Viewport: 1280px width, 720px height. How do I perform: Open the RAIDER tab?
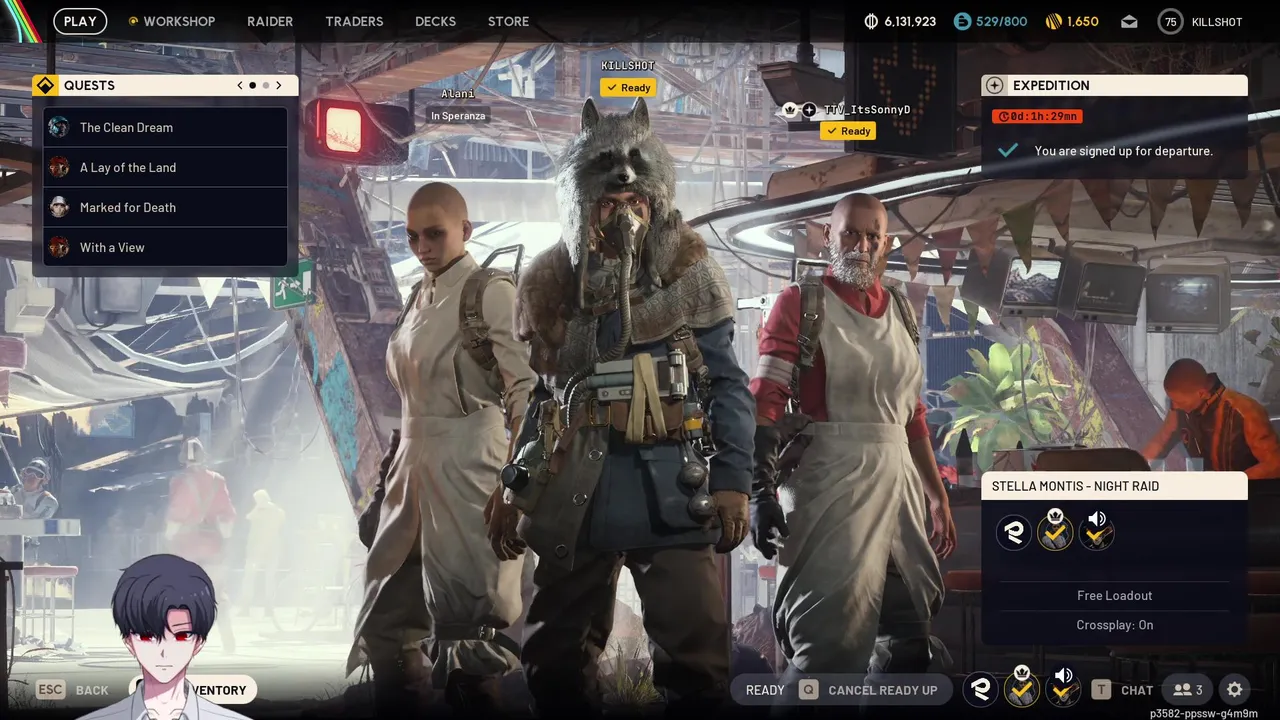point(270,21)
